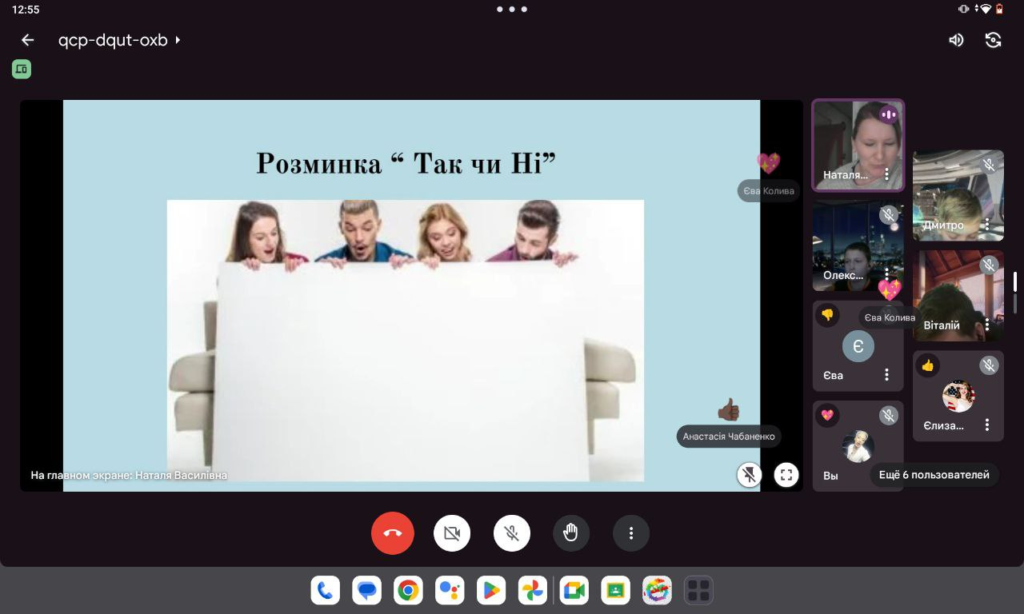1024x614 pixels.
Task: Open options menu for Віталій tile
Action: point(987,325)
